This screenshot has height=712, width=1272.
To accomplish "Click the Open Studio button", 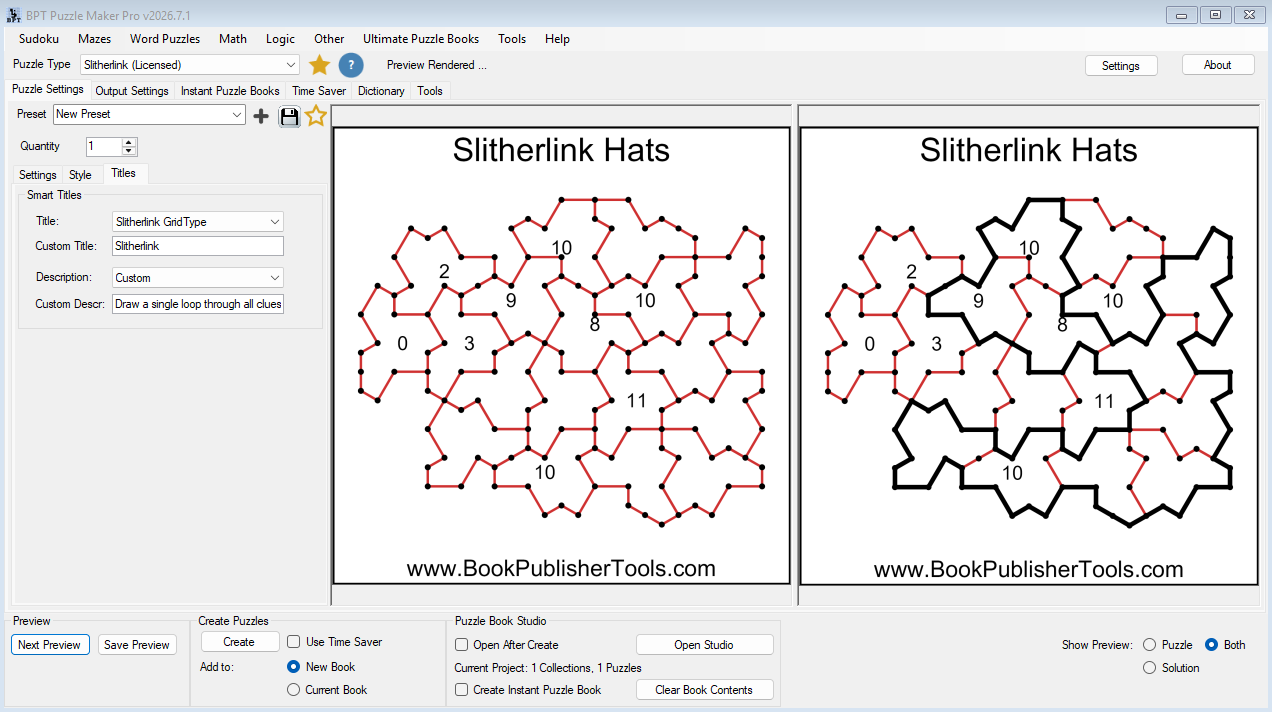I will click(x=705, y=645).
